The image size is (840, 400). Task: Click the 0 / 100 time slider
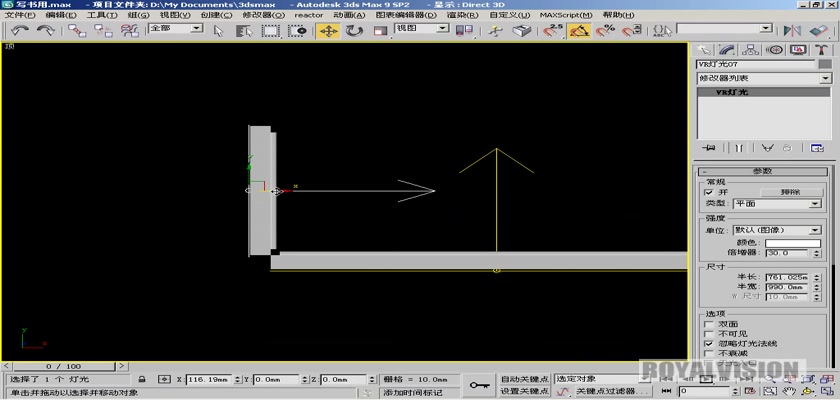coord(63,366)
